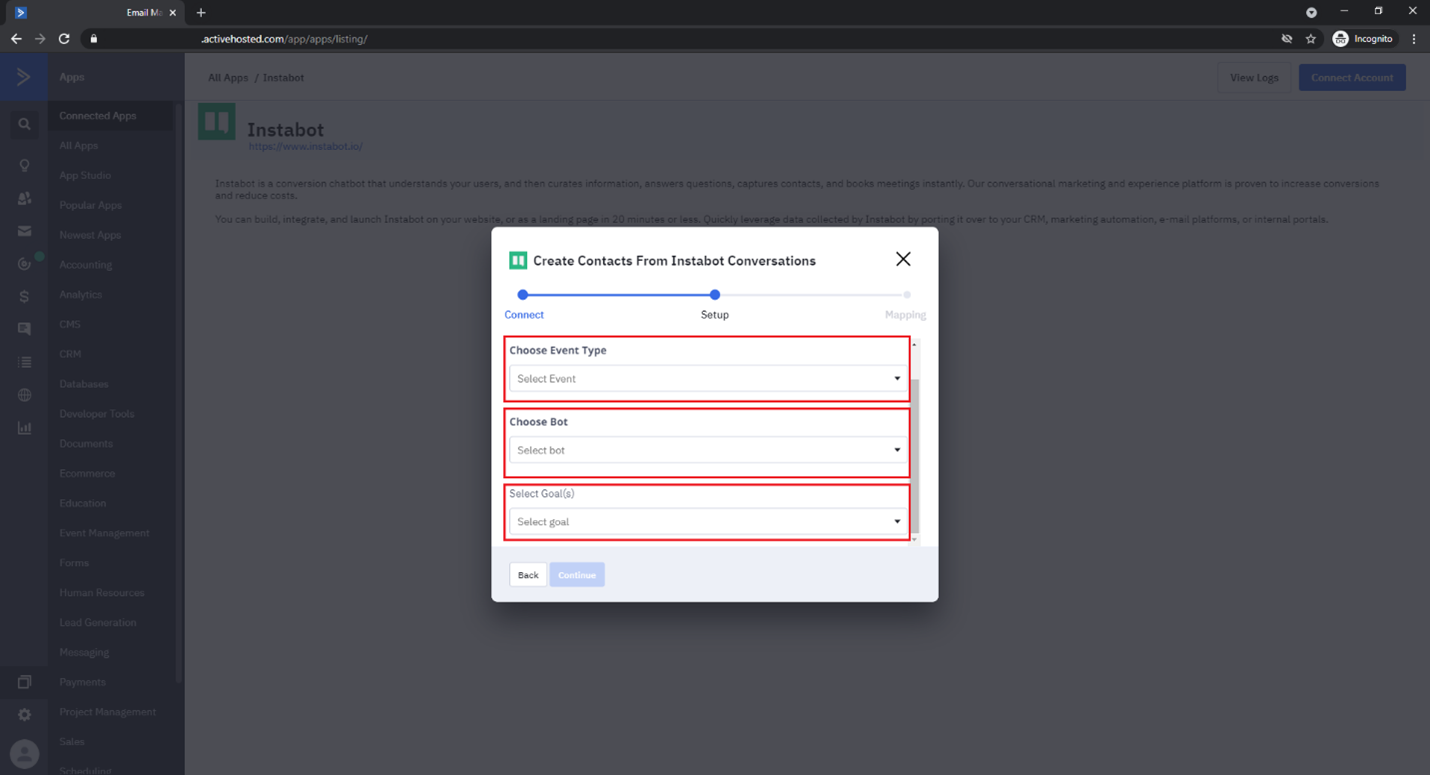The height and width of the screenshot is (775, 1430).
Task: Click the browser address bar URL
Action: pyautogui.click(x=284, y=39)
